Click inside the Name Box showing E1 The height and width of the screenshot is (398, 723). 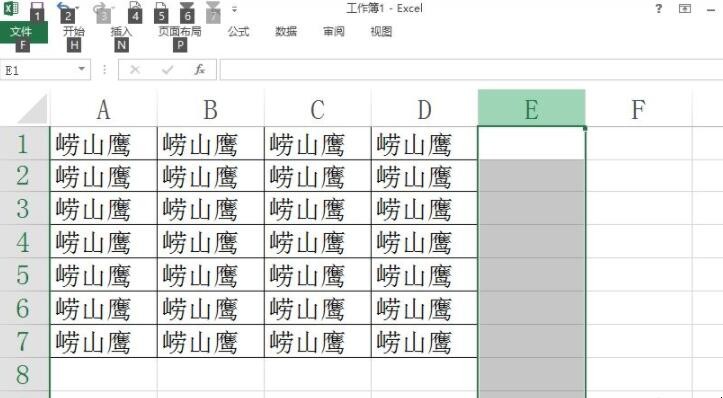(x=38, y=70)
